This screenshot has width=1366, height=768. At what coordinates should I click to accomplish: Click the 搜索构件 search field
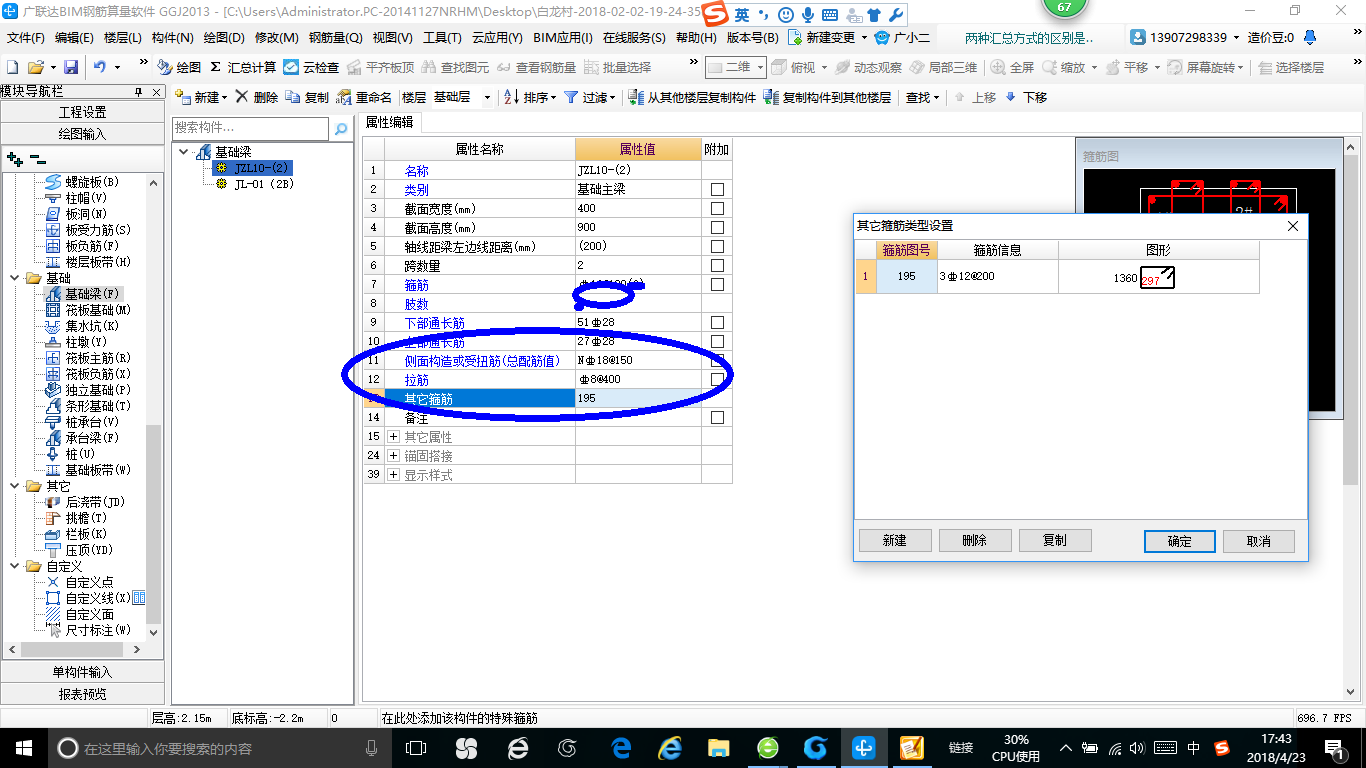click(250, 128)
